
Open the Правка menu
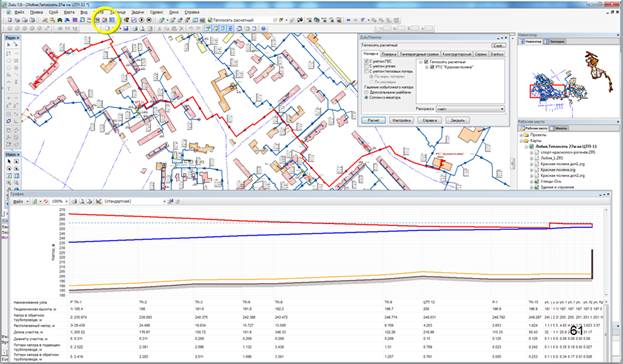(36, 12)
